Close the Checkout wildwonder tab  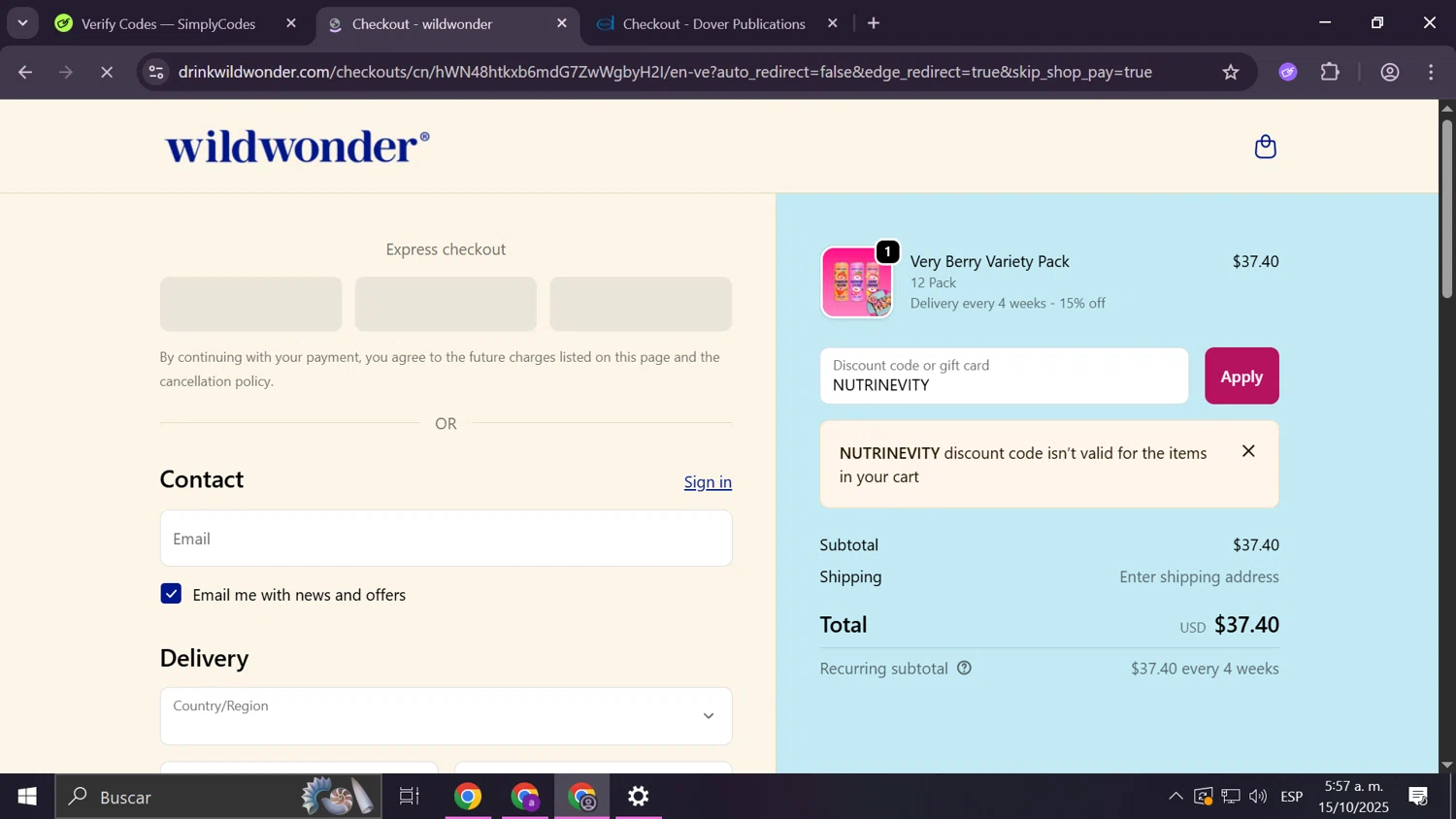pyautogui.click(x=561, y=23)
